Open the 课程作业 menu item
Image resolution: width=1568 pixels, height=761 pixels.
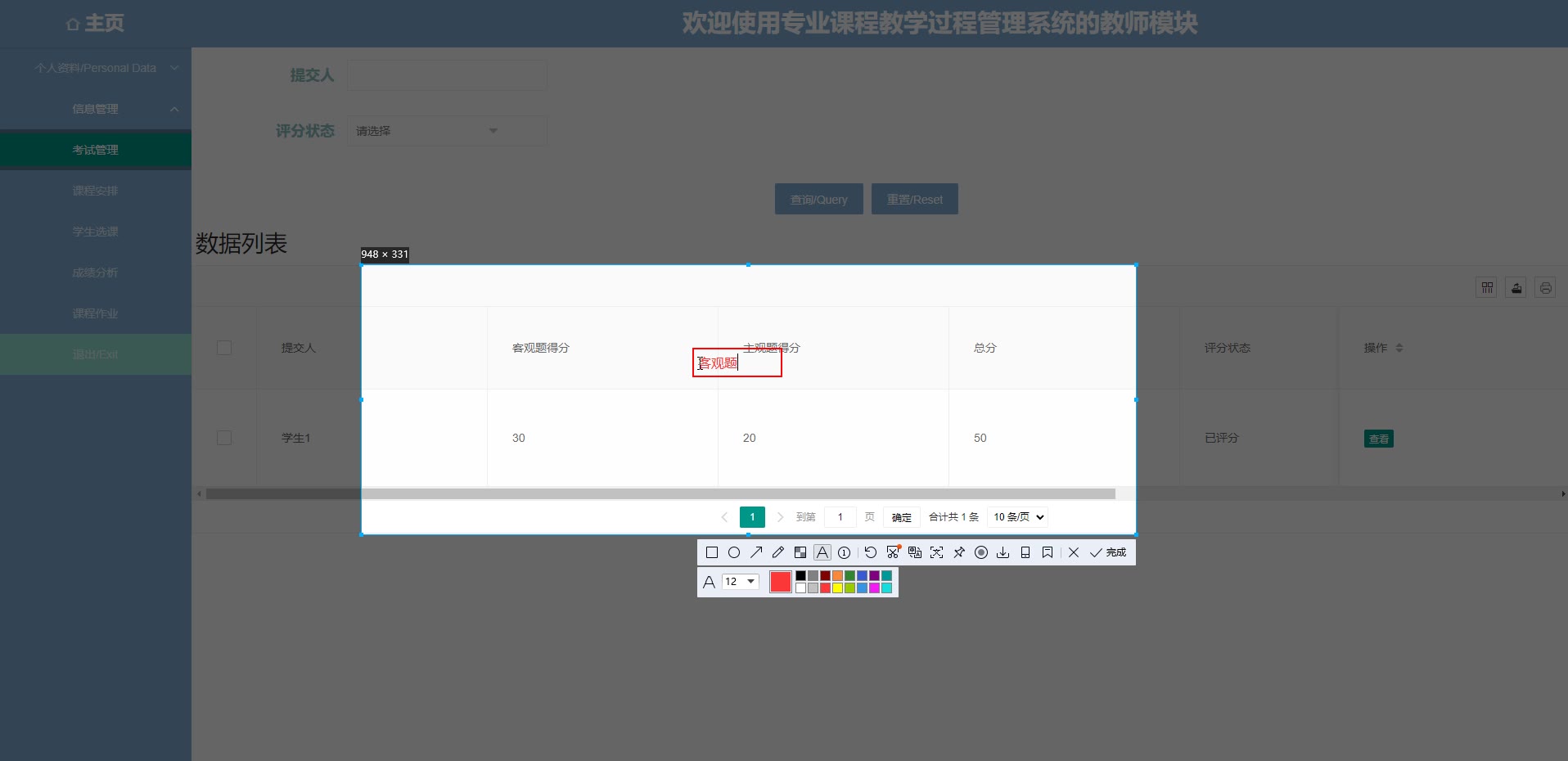(x=96, y=313)
